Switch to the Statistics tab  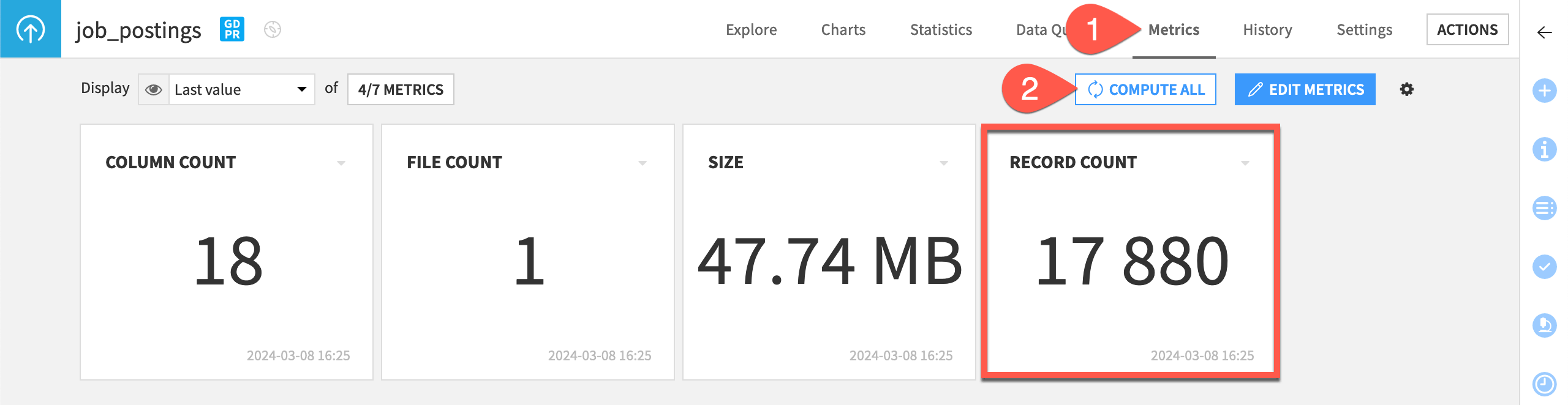tap(941, 29)
